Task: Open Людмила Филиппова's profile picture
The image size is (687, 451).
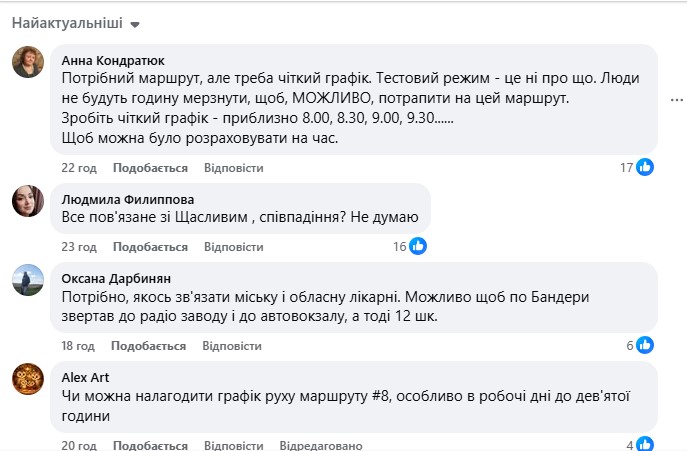Action: pyautogui.click(x=27, y=201)
